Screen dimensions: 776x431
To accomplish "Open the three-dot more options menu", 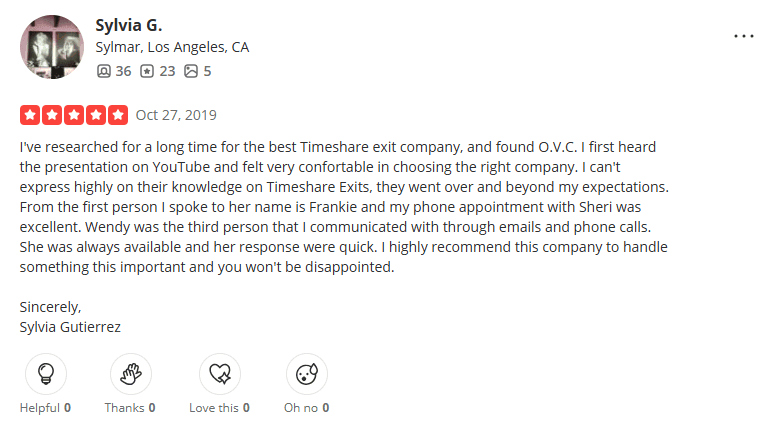I will pos(744,35).
